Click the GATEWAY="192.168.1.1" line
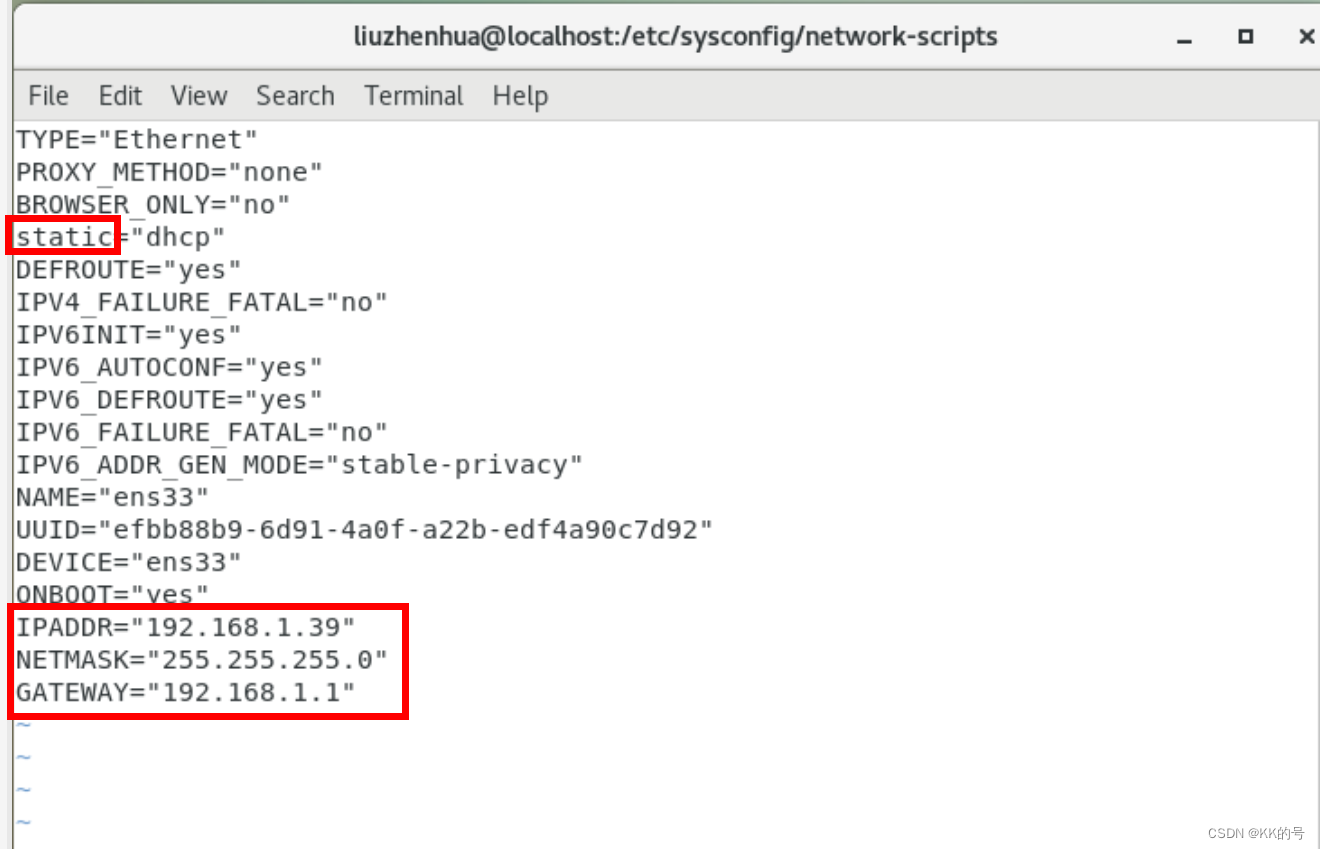The height and width of the screenshot is (849, 1320). click(x=185, y=692)
